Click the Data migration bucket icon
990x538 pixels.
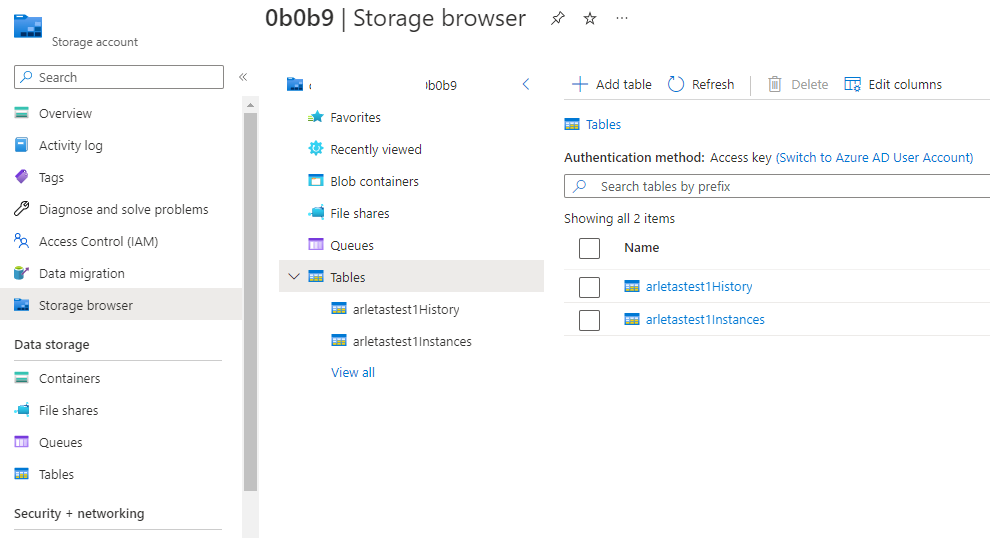coord(21,273)
